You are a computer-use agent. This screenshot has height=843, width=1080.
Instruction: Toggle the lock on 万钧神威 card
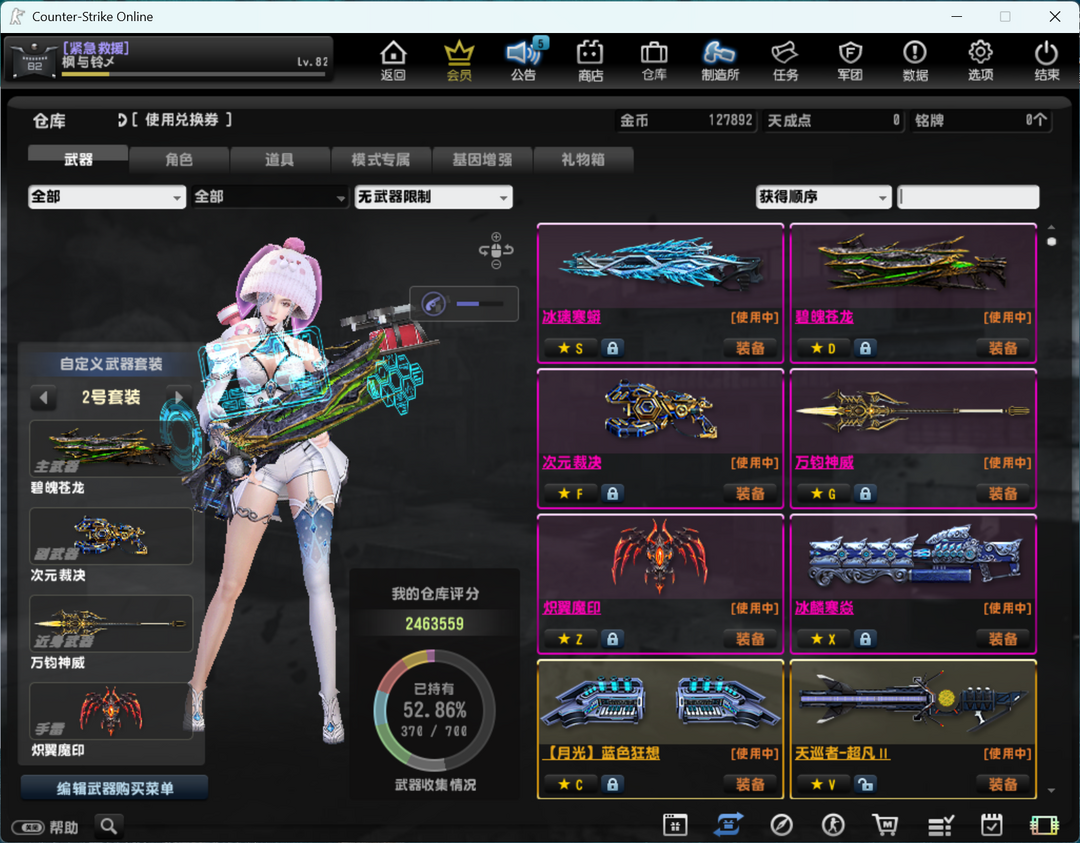(x=865, y=493)
